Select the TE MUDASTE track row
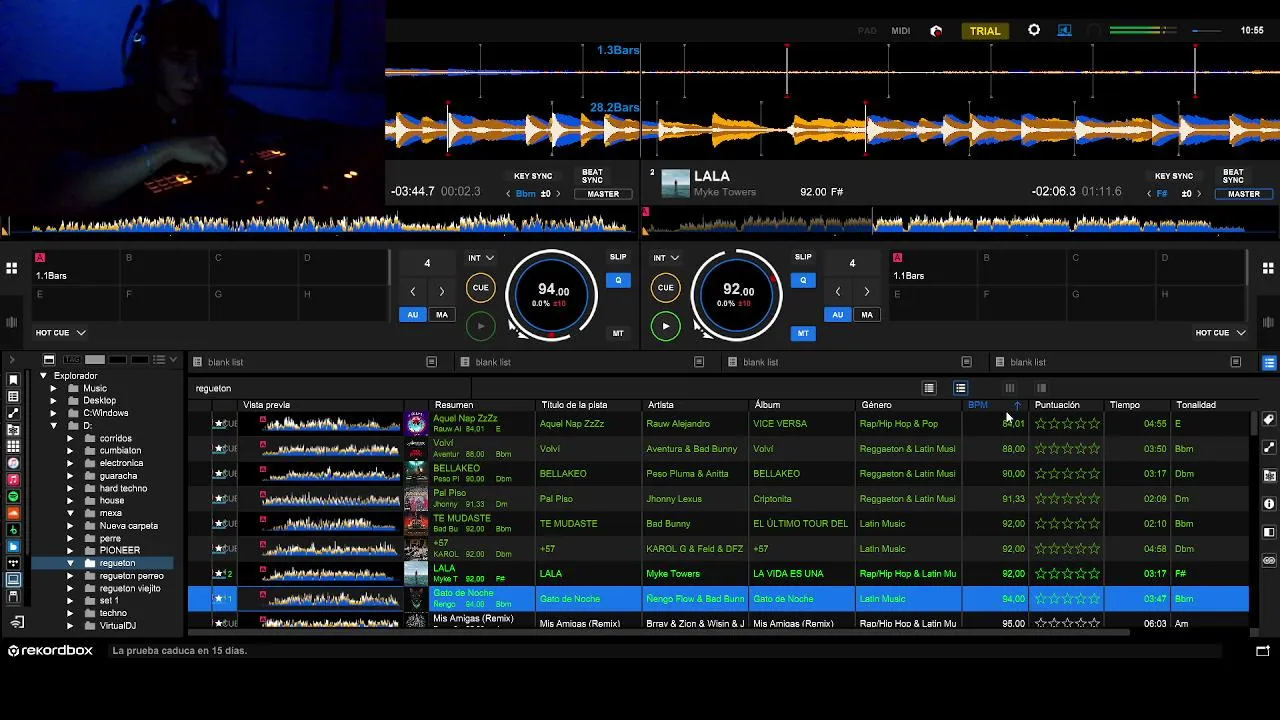The width and height of the screenshot is (1280, 720). pyautogui.click(x=718, y=523)
